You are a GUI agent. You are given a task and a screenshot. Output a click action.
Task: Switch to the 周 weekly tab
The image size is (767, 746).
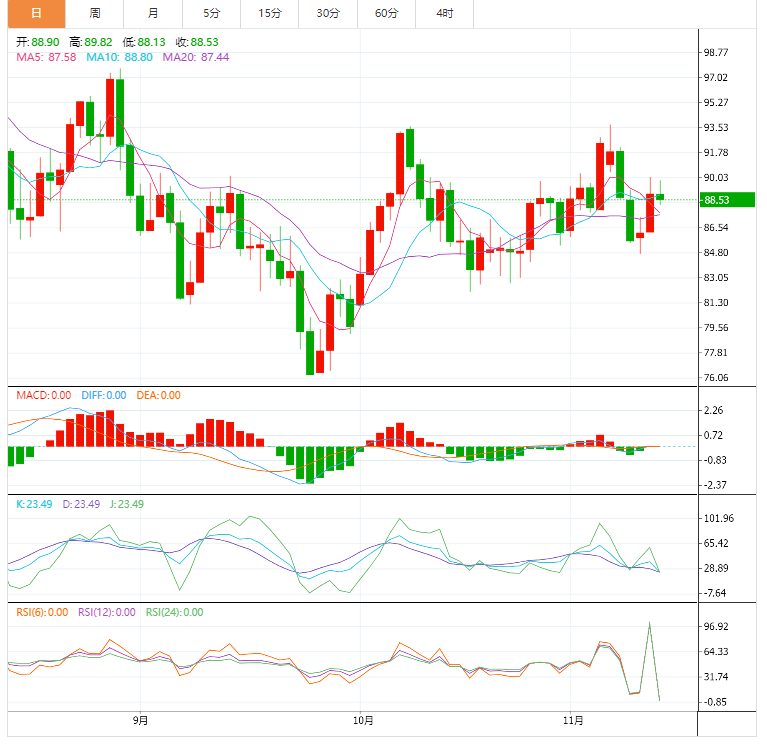(94, 13)
